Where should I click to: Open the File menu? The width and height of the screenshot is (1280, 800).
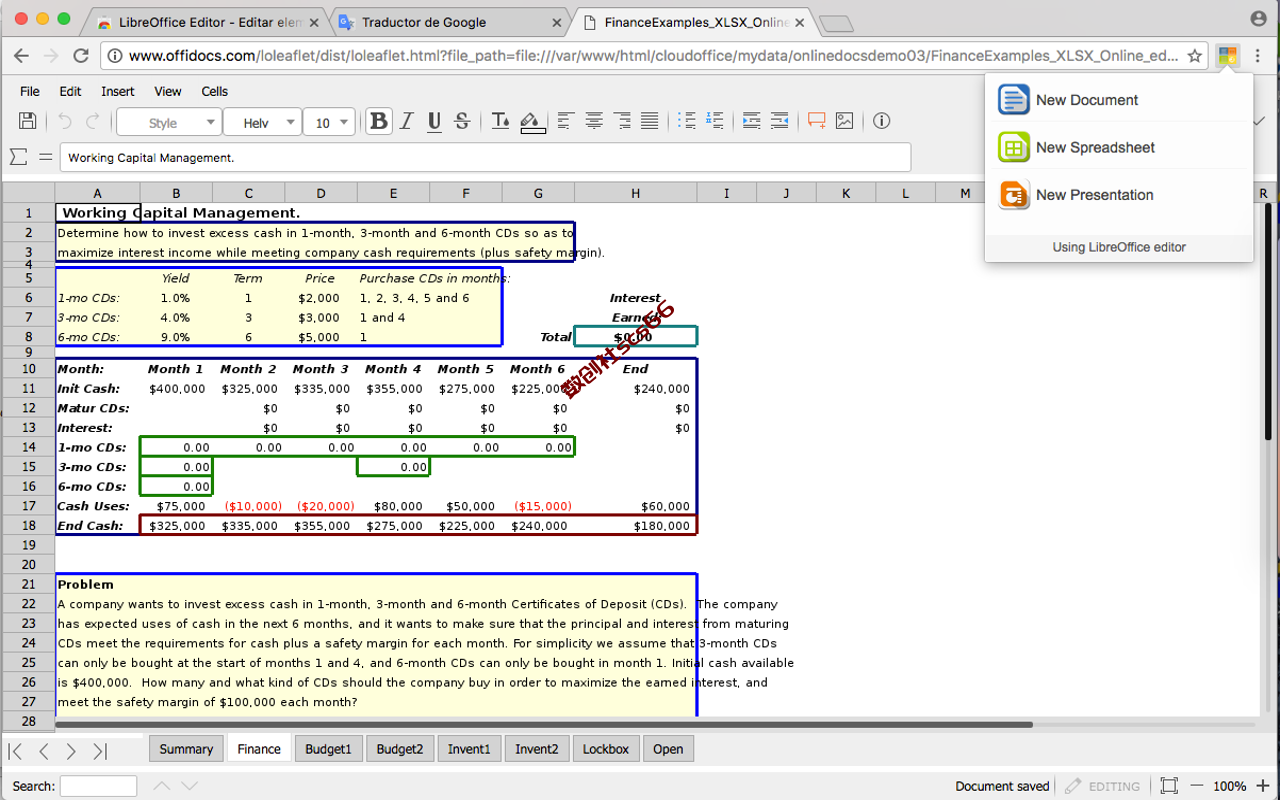point(30,91)
